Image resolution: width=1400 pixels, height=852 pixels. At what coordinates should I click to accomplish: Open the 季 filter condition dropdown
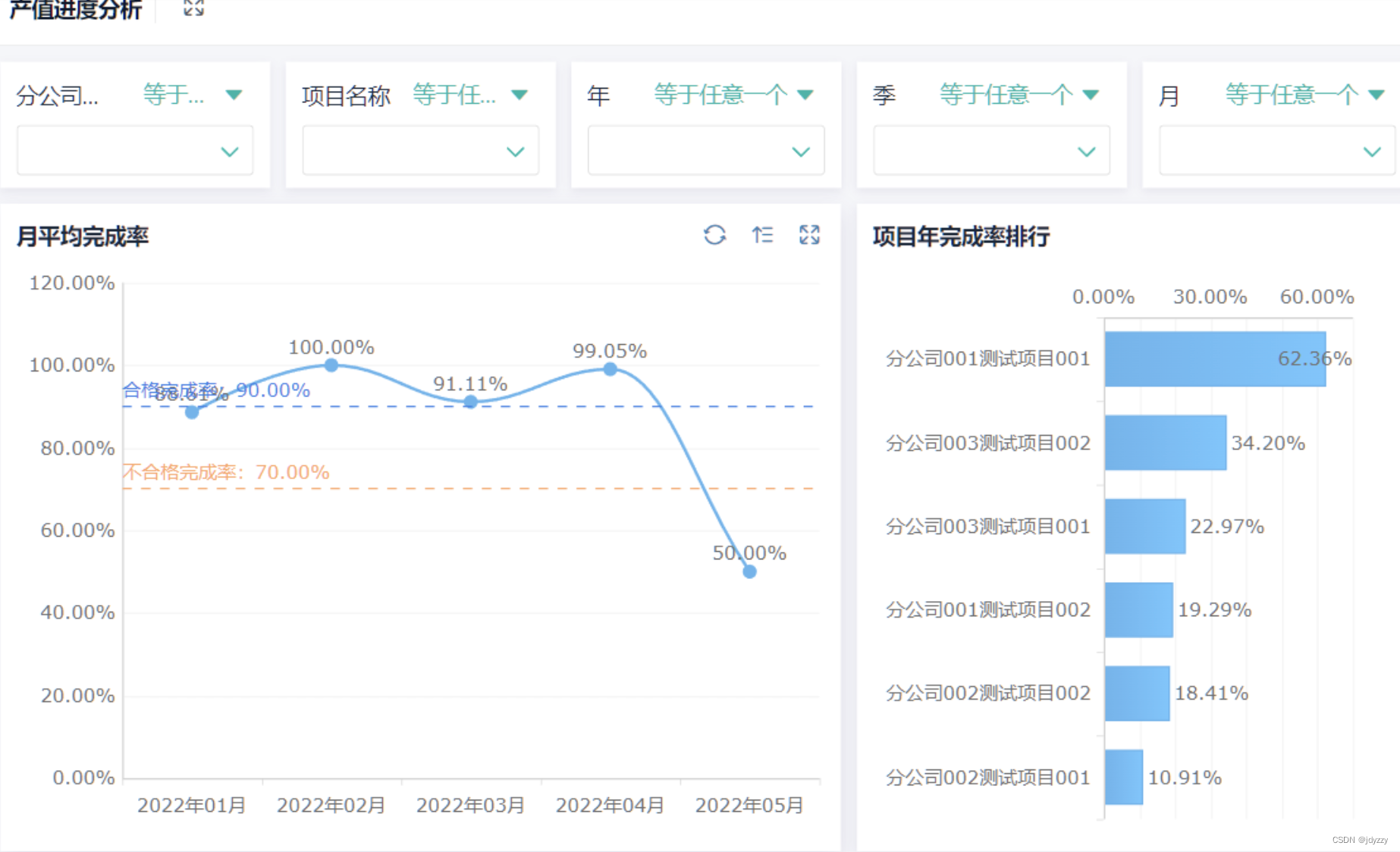click(1091, 95)
